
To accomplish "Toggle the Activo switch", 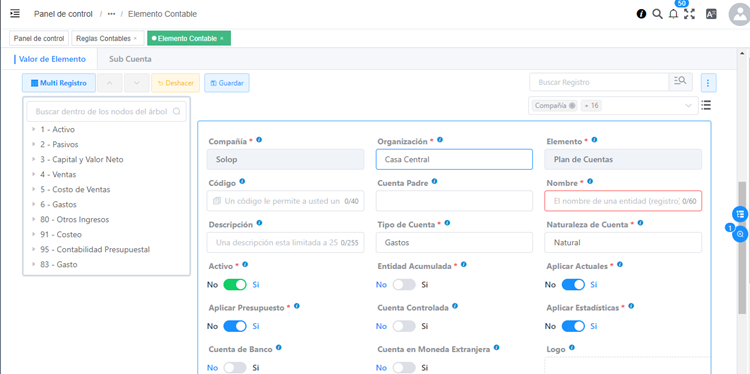I will coord(235,285).
